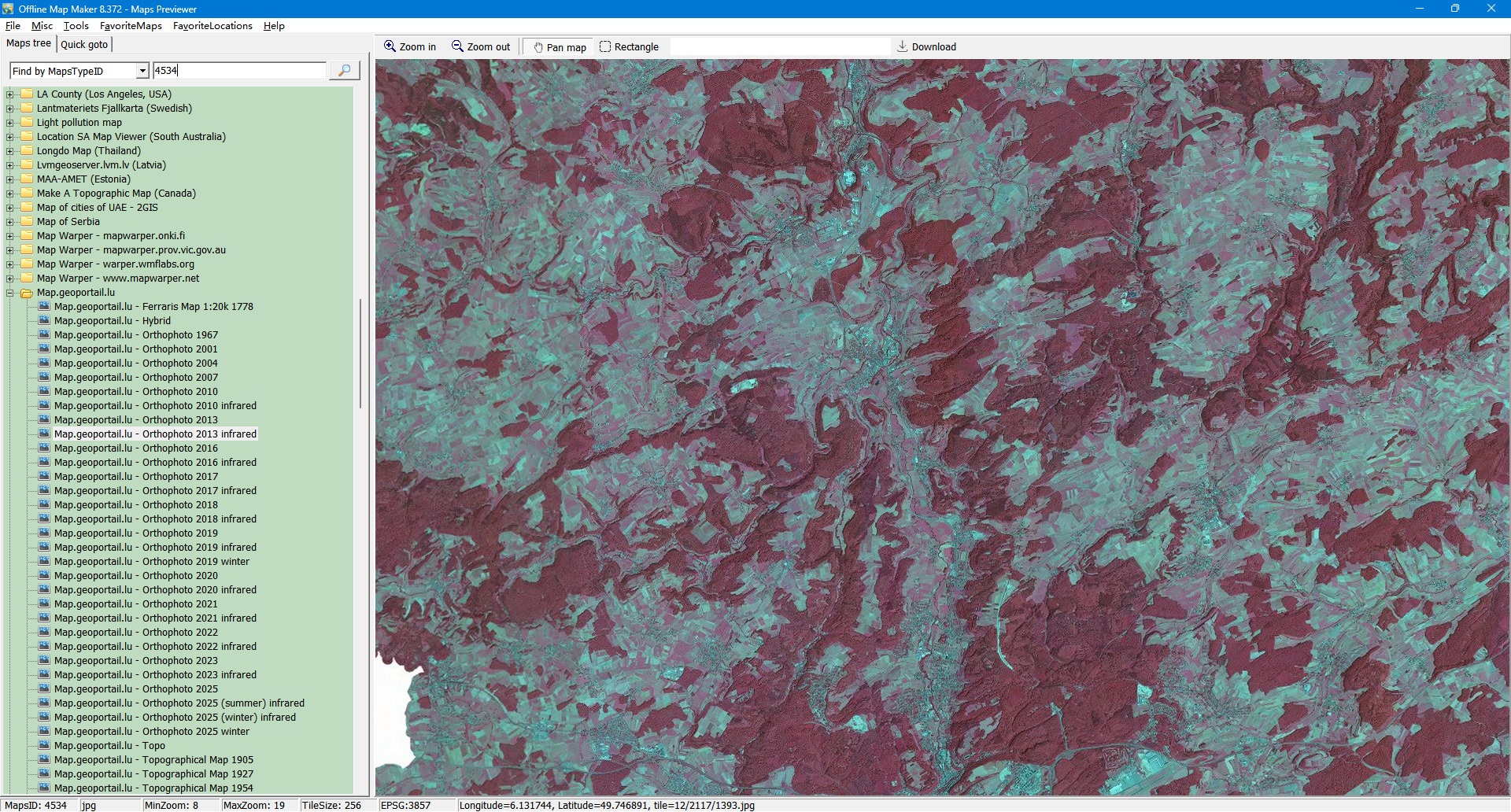Click the magnifier search button

(344, 71)
